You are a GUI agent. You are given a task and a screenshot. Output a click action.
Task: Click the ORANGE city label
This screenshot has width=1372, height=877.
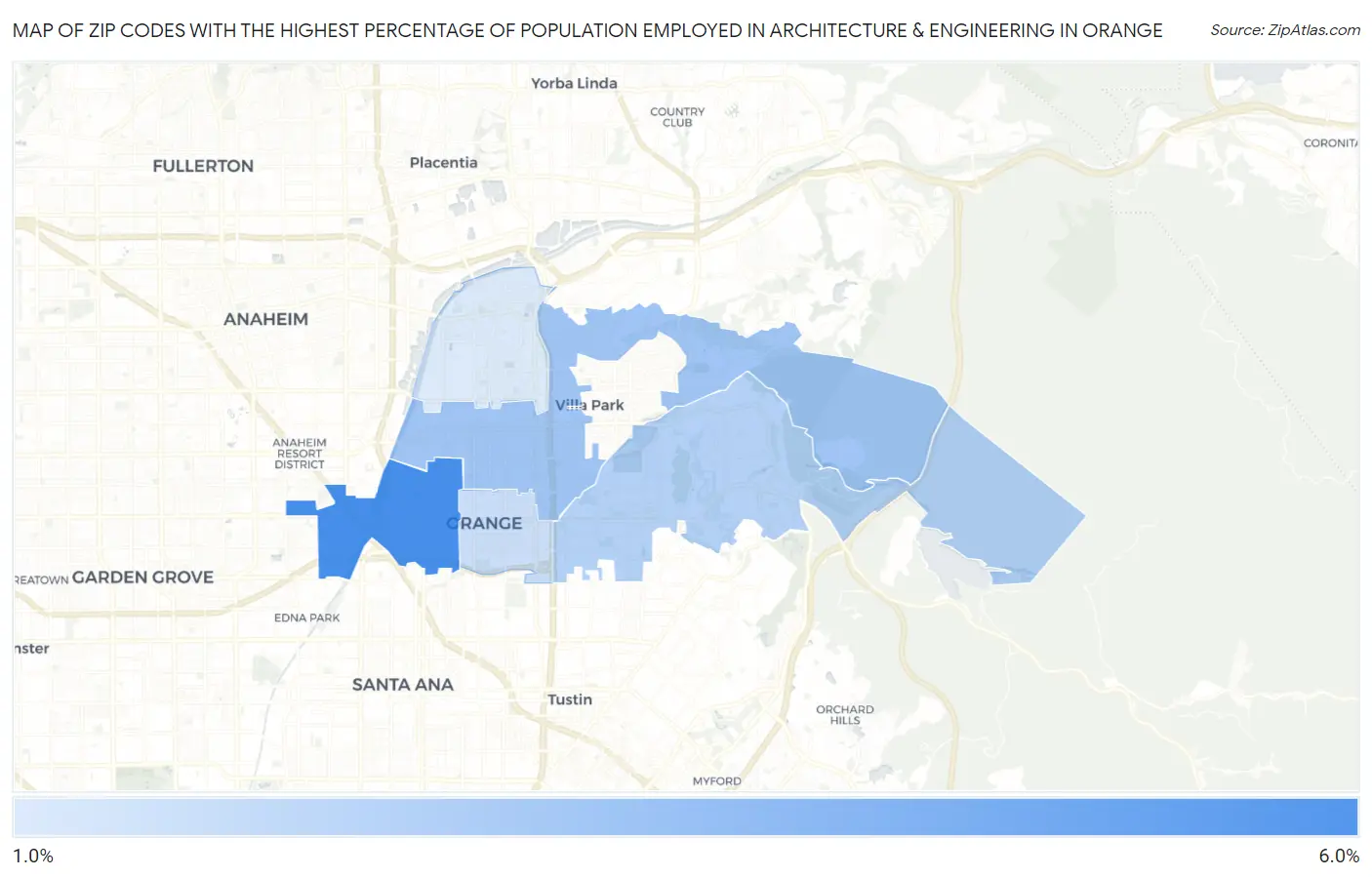coord(484,523)
